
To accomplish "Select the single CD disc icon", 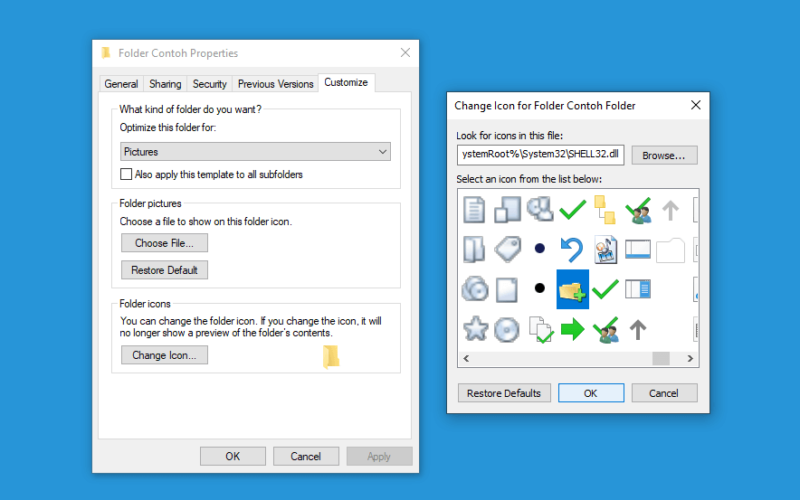I will pyautogui.click(x=507, y=330).
